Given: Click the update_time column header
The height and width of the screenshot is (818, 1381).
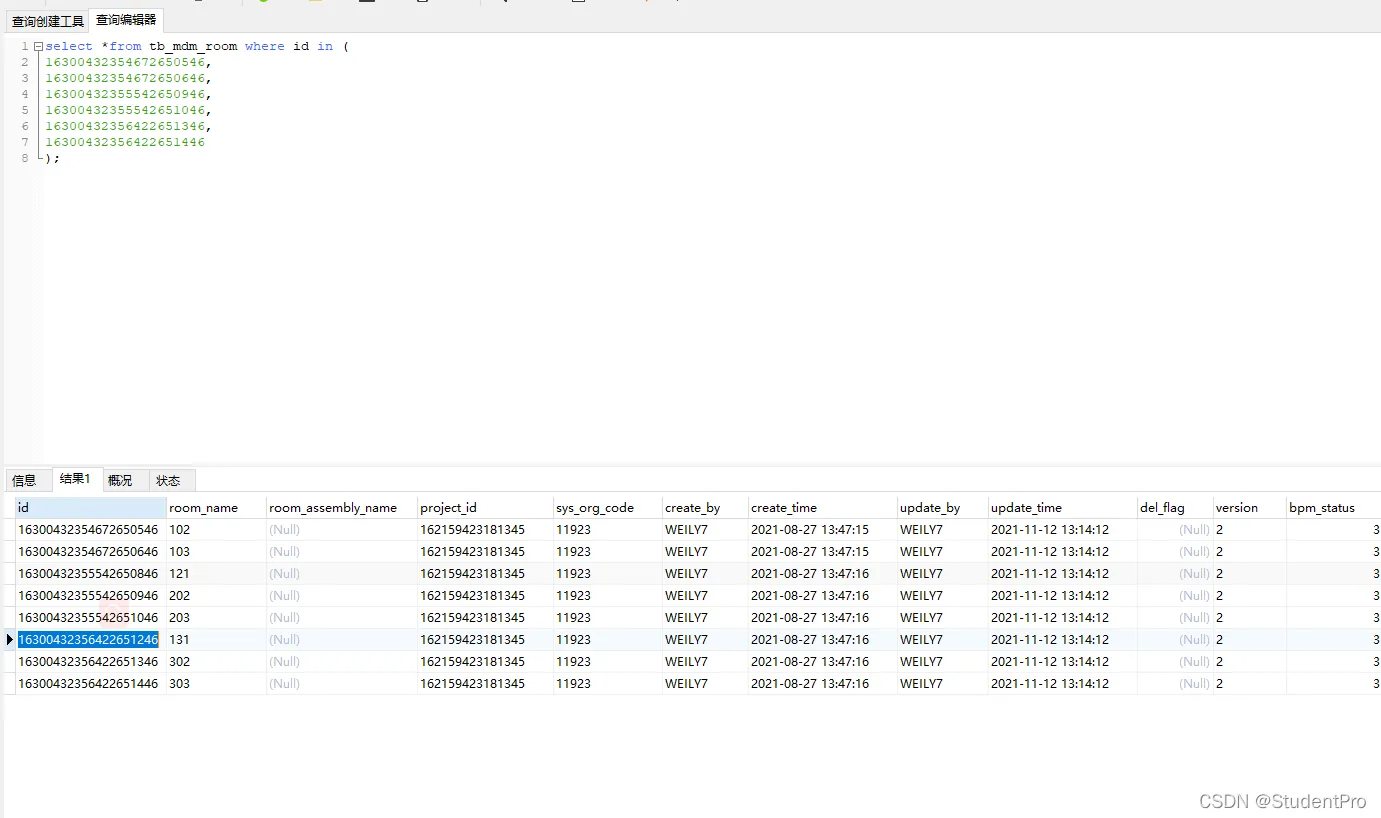Looking at the screenshot, I should (x=1063, y=508).
